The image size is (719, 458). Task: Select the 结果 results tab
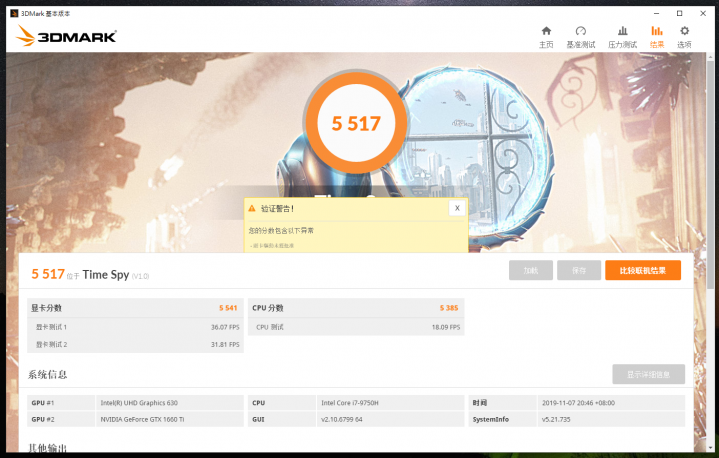pyautogui.click(x=657, y=37)
